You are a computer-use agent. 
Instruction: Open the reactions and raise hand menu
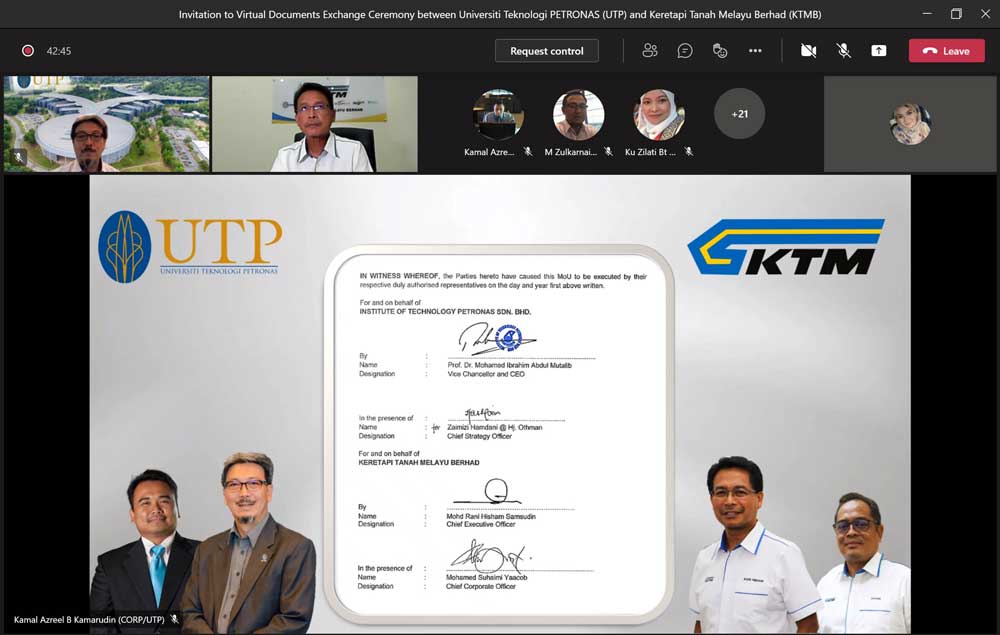[x=720, y=50]
